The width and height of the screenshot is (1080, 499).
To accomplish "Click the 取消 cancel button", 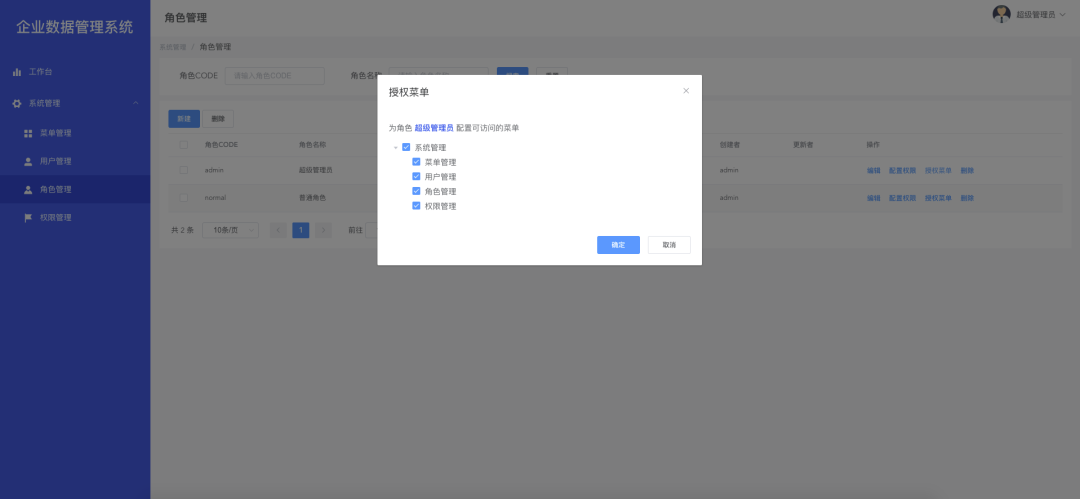I will click(x=669, y=245).
